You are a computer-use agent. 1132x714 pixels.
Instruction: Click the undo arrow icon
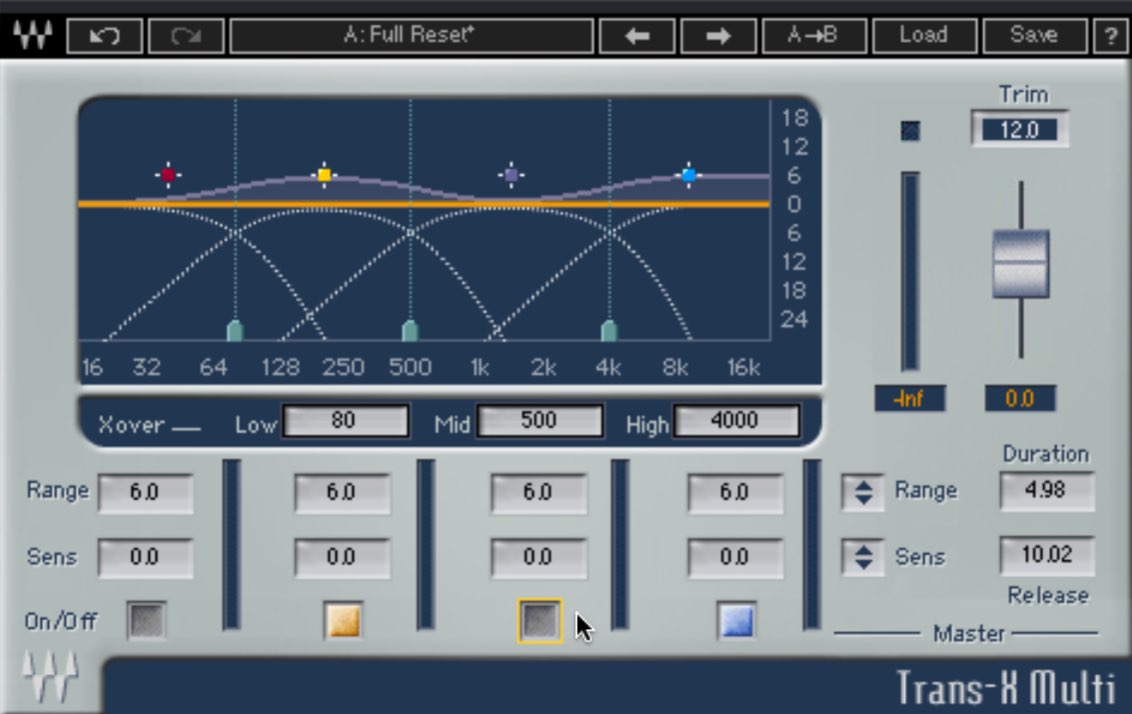[x=104, y=35]
